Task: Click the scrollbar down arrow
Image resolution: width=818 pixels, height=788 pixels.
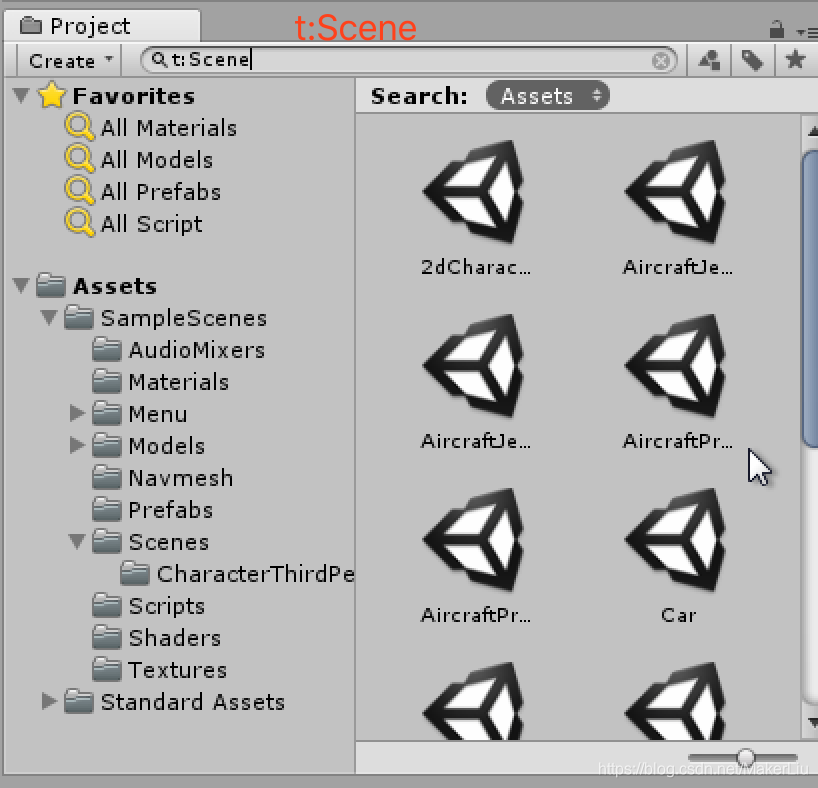Action: [812, 723]
